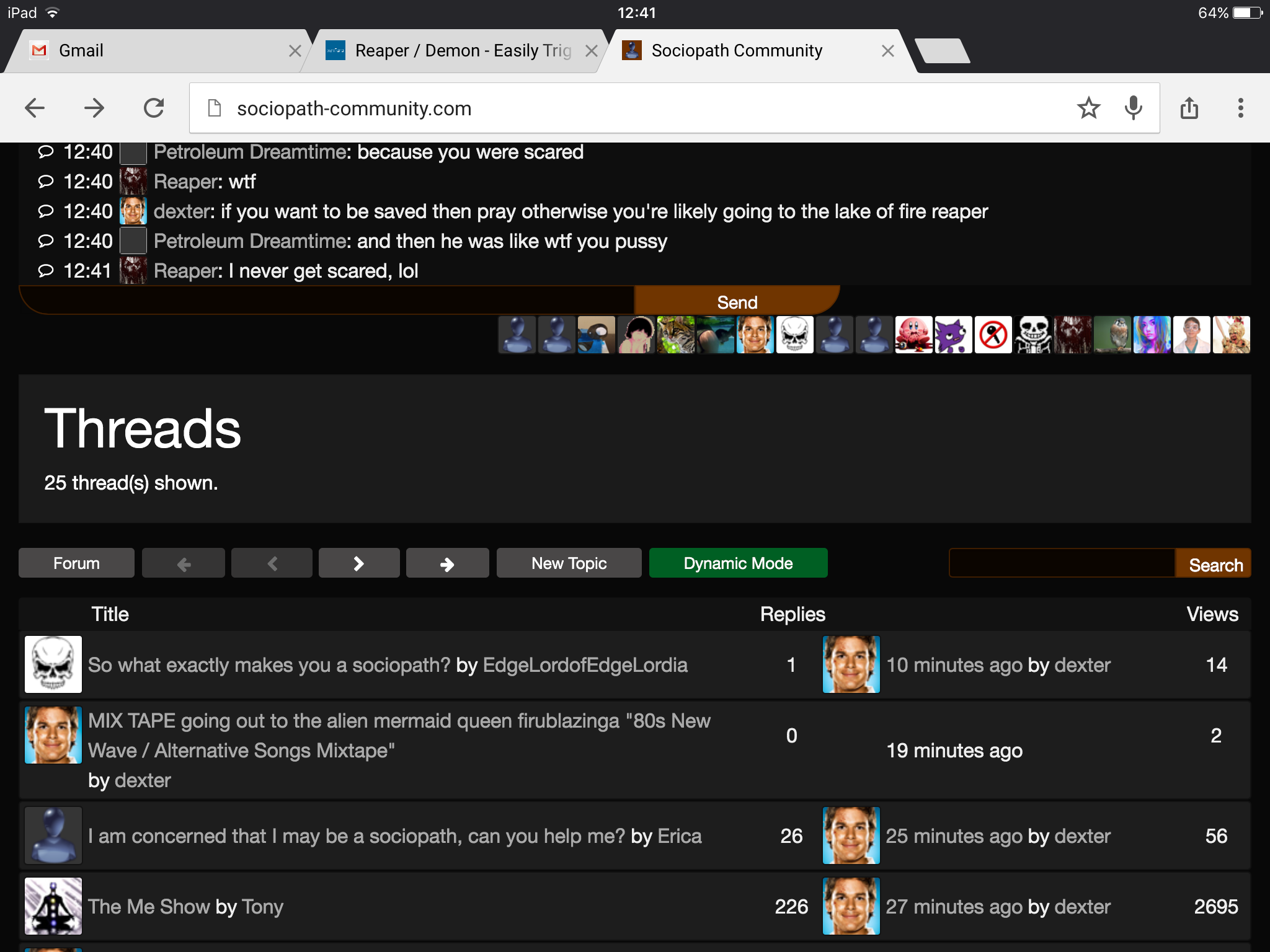The image size is (1270, 952).
Task: Open the white skull avatar in online users
Action: (794, 335)
